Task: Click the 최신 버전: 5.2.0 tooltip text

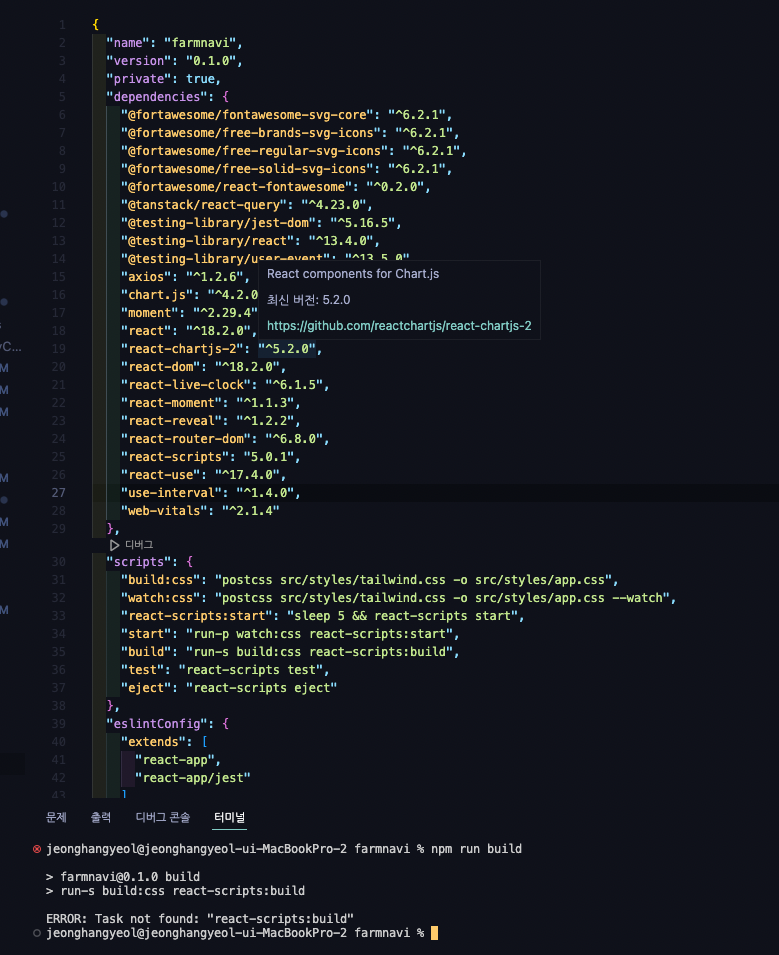Action: pyautogui.click(x=309, y=300)
